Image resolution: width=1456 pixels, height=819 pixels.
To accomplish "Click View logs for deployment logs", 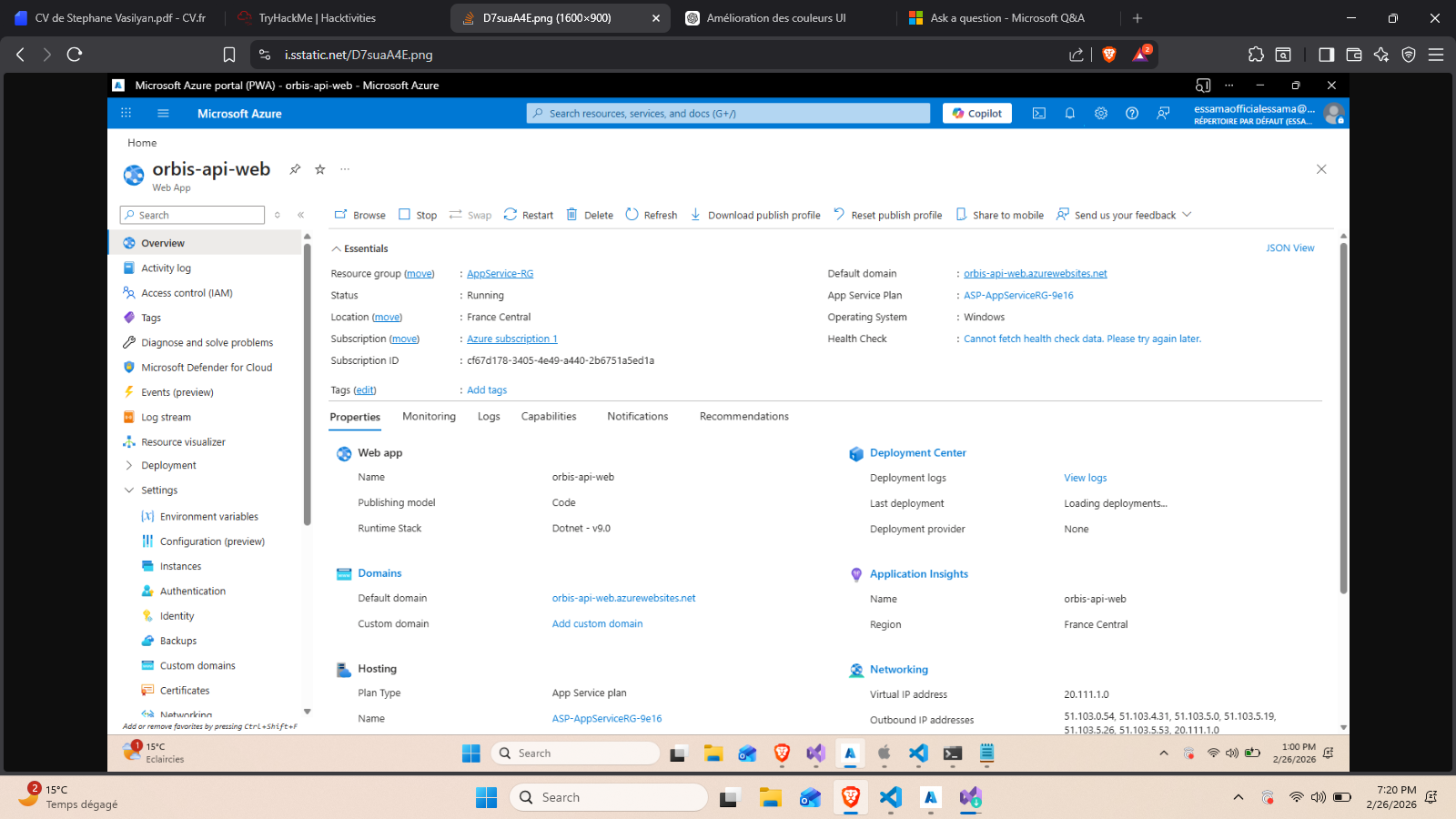I will tap(1086, 478).
